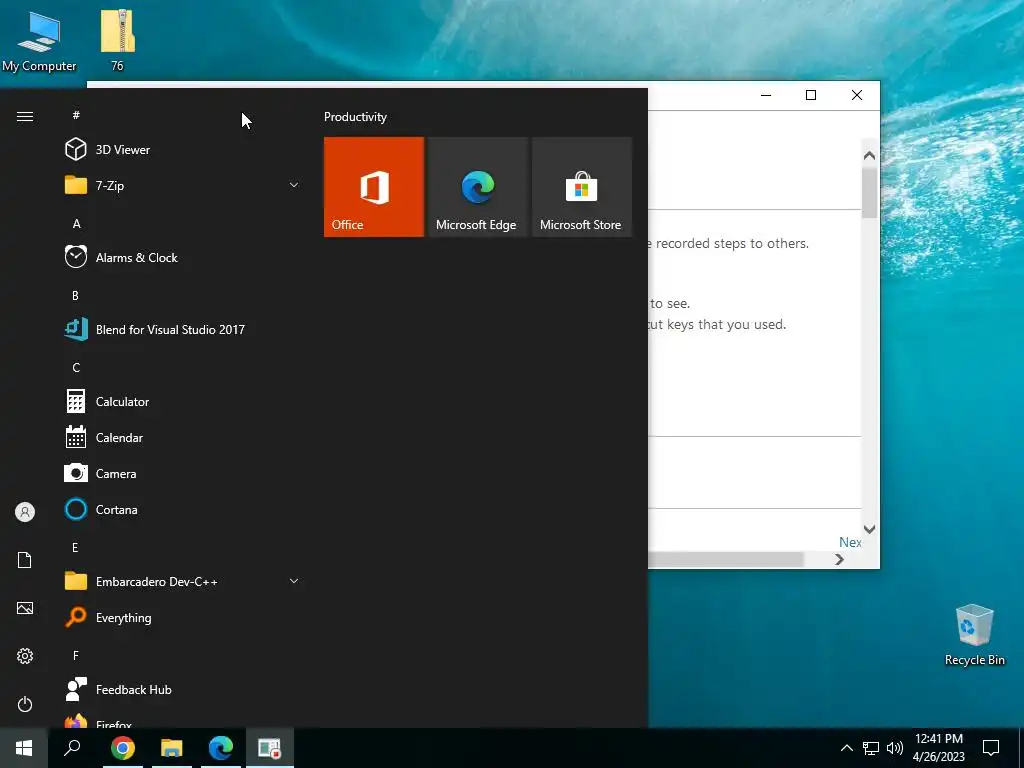Click the Office tile

[x=374, y=187]
